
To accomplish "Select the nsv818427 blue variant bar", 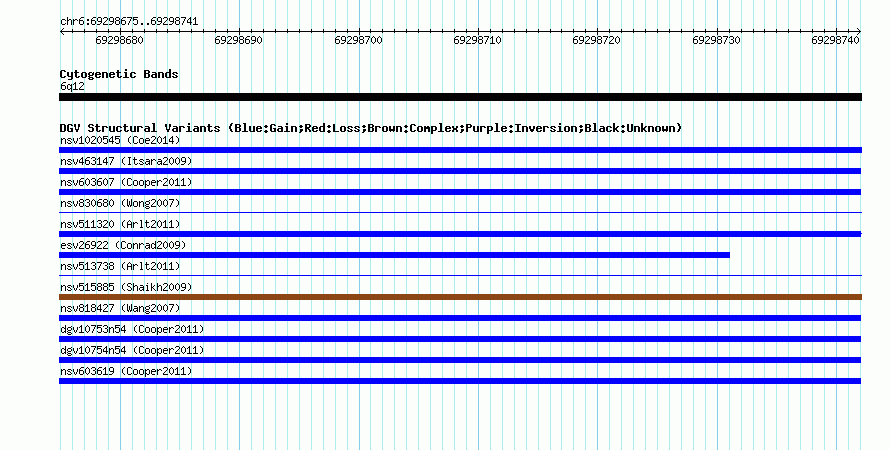I will point(460,318).
